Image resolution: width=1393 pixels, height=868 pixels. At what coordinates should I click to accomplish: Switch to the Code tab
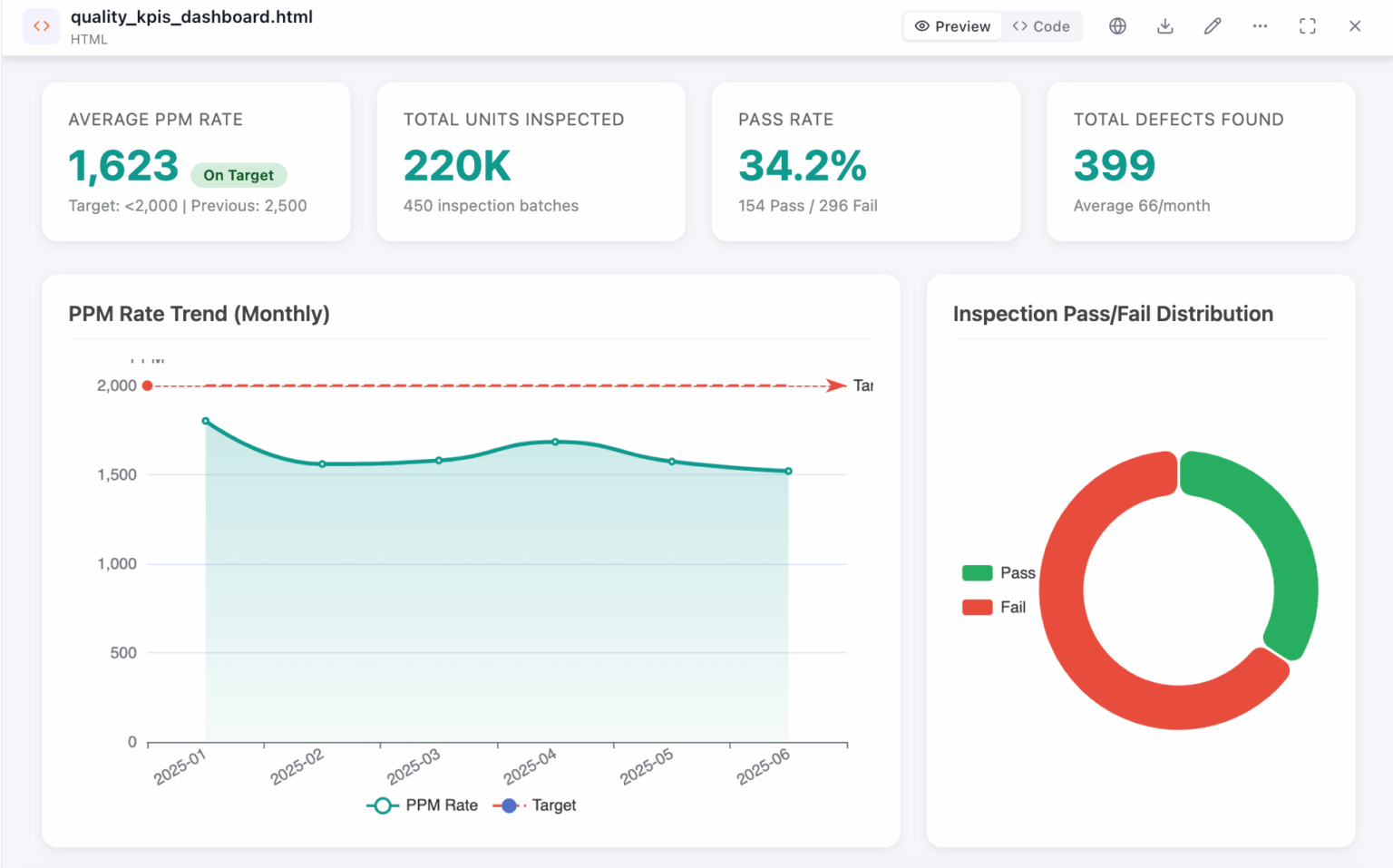[x=1041, y=26]
